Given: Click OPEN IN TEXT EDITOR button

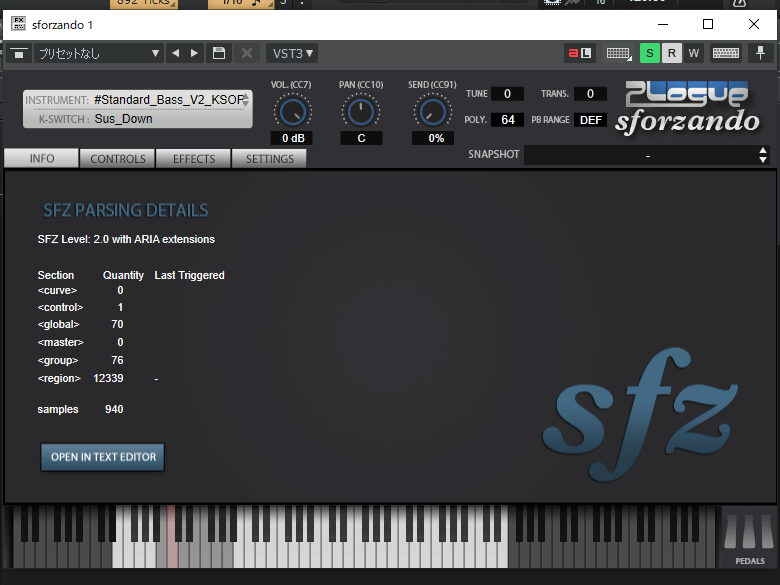Looking at the screenshot, I should point(103,457).
